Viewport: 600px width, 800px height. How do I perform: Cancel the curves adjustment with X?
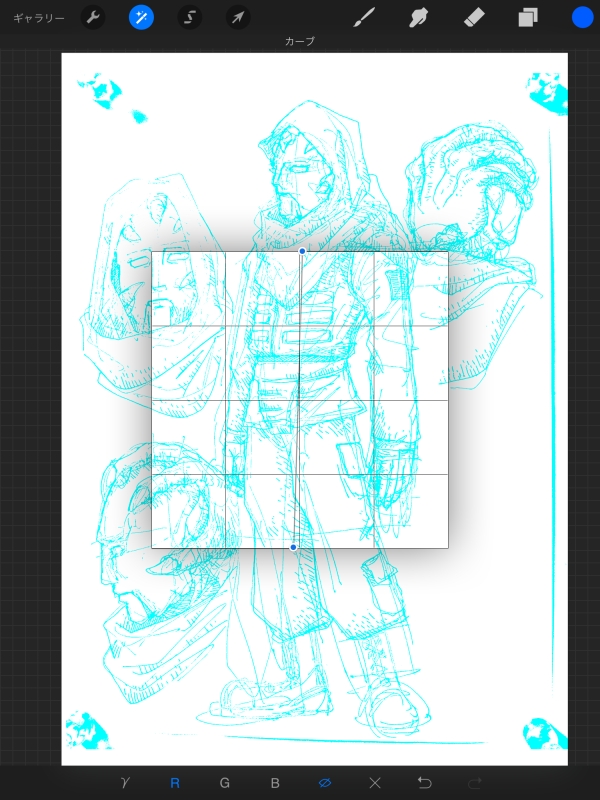coord(375,783)
